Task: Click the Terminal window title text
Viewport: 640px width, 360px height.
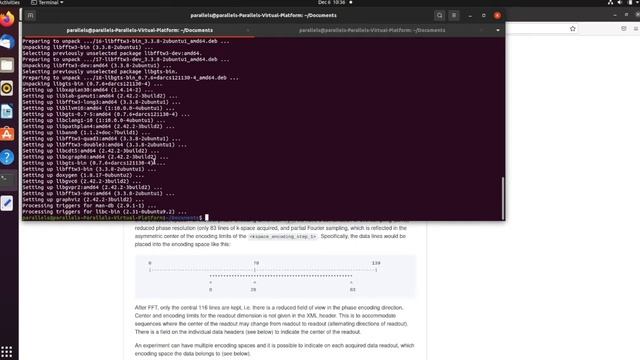Action: [x=263, y=16]
